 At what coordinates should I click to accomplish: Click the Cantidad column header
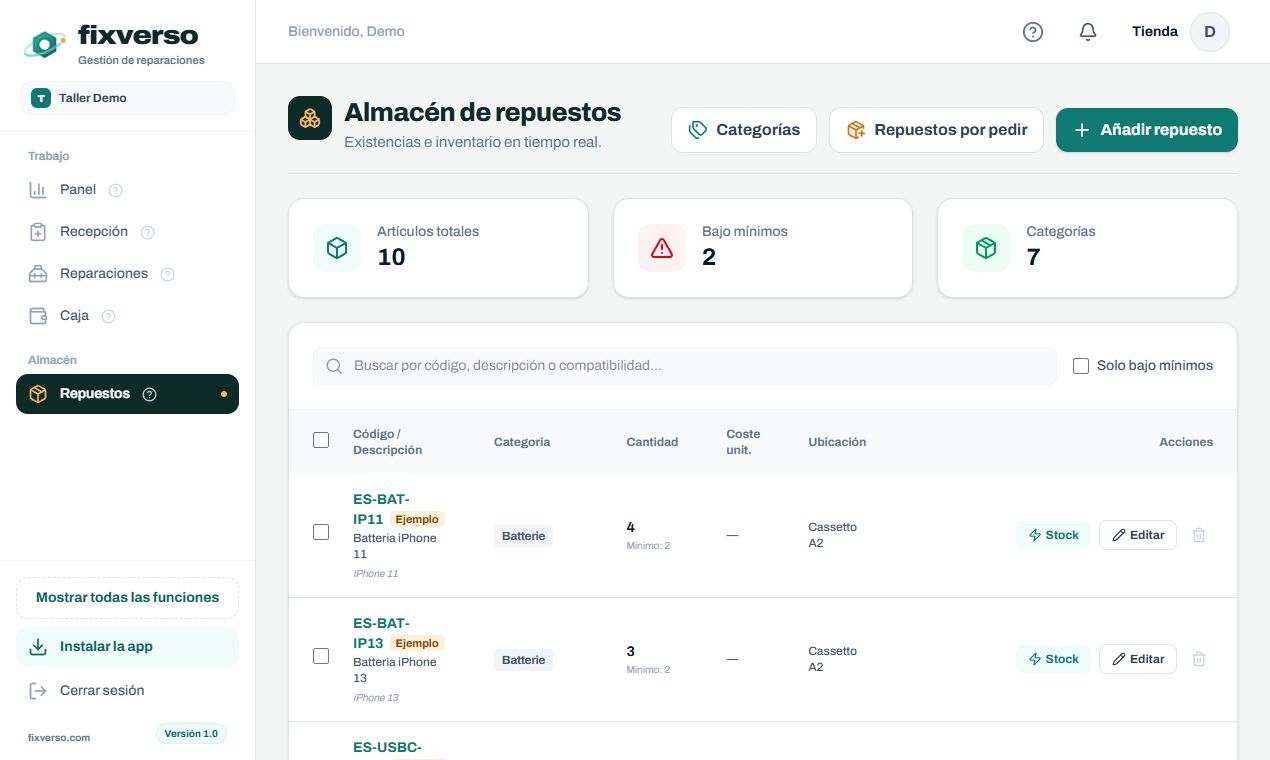pos(652,442)
